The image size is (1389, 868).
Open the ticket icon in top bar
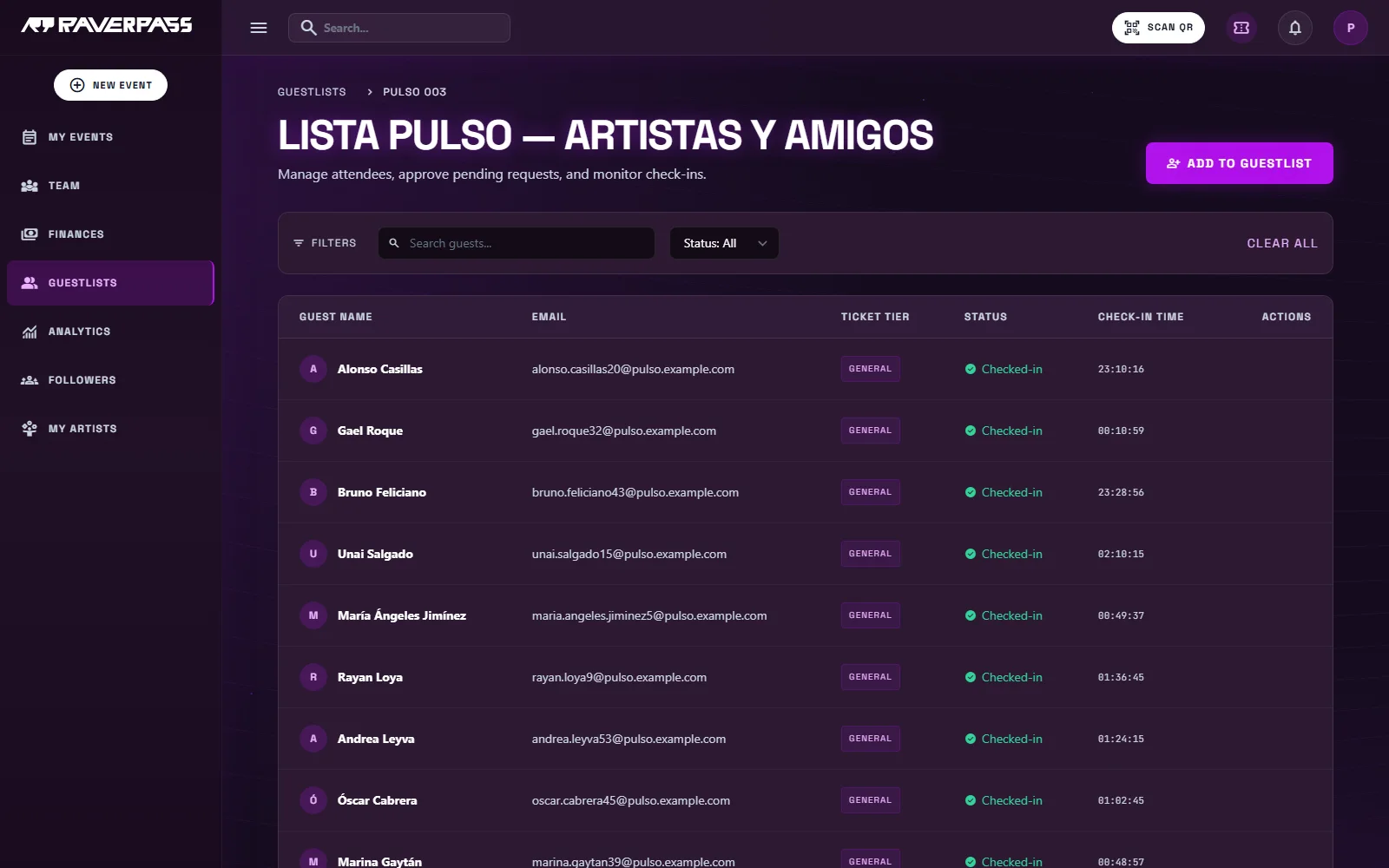tap(1241, 28)
